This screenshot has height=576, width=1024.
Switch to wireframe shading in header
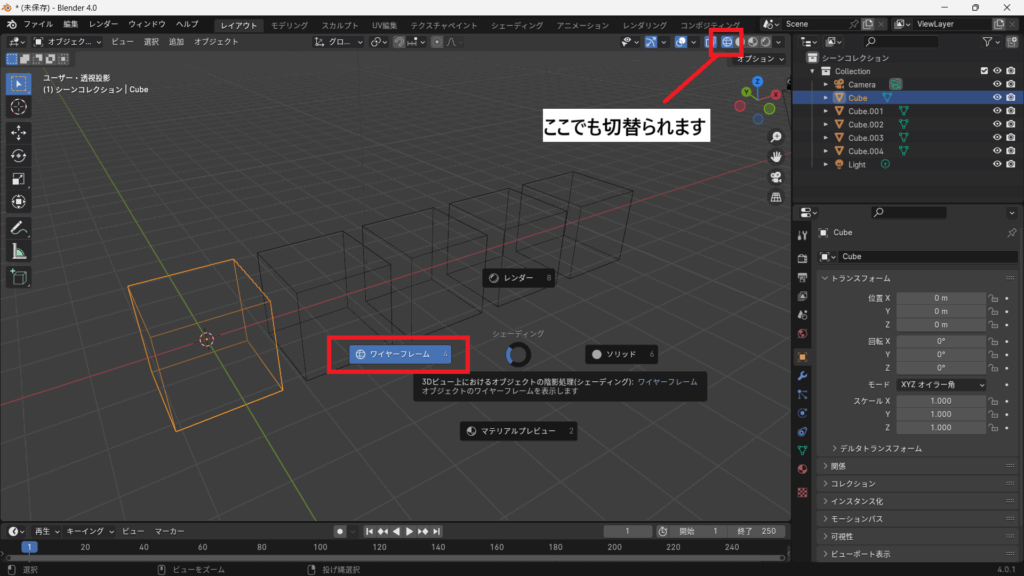click(727, 42)
